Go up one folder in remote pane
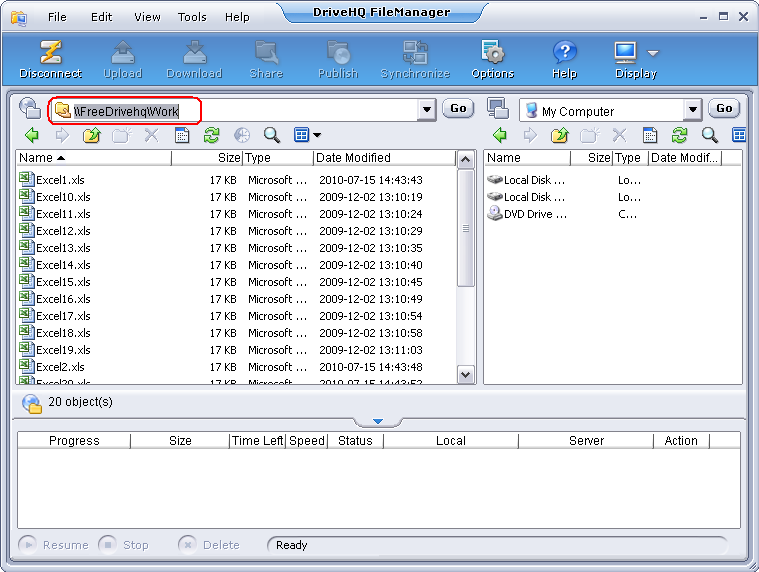This screenshot has width=759, height=572. click(92, 135)
